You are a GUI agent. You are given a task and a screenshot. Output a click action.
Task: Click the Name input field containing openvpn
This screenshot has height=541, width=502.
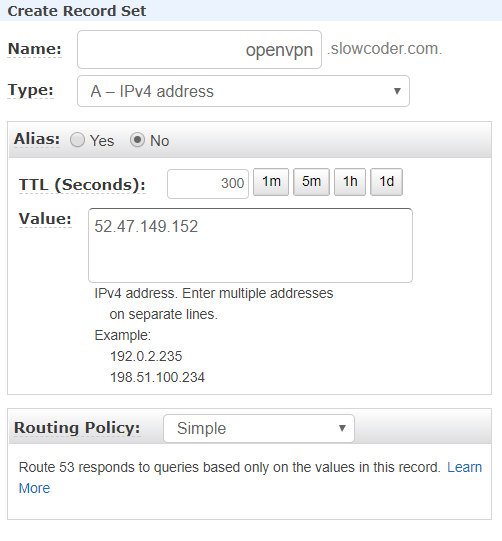[199, 49]
